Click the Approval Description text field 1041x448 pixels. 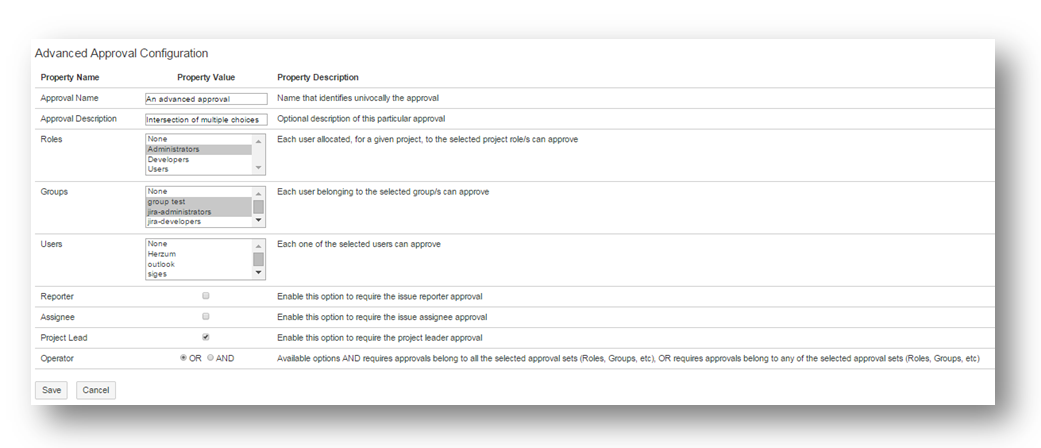tap(206, 119)
